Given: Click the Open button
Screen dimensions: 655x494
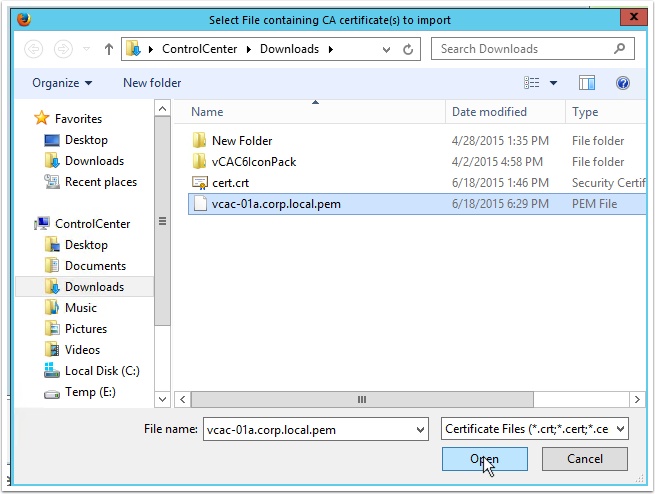Looking at the screenshot, I should point(485,459).
